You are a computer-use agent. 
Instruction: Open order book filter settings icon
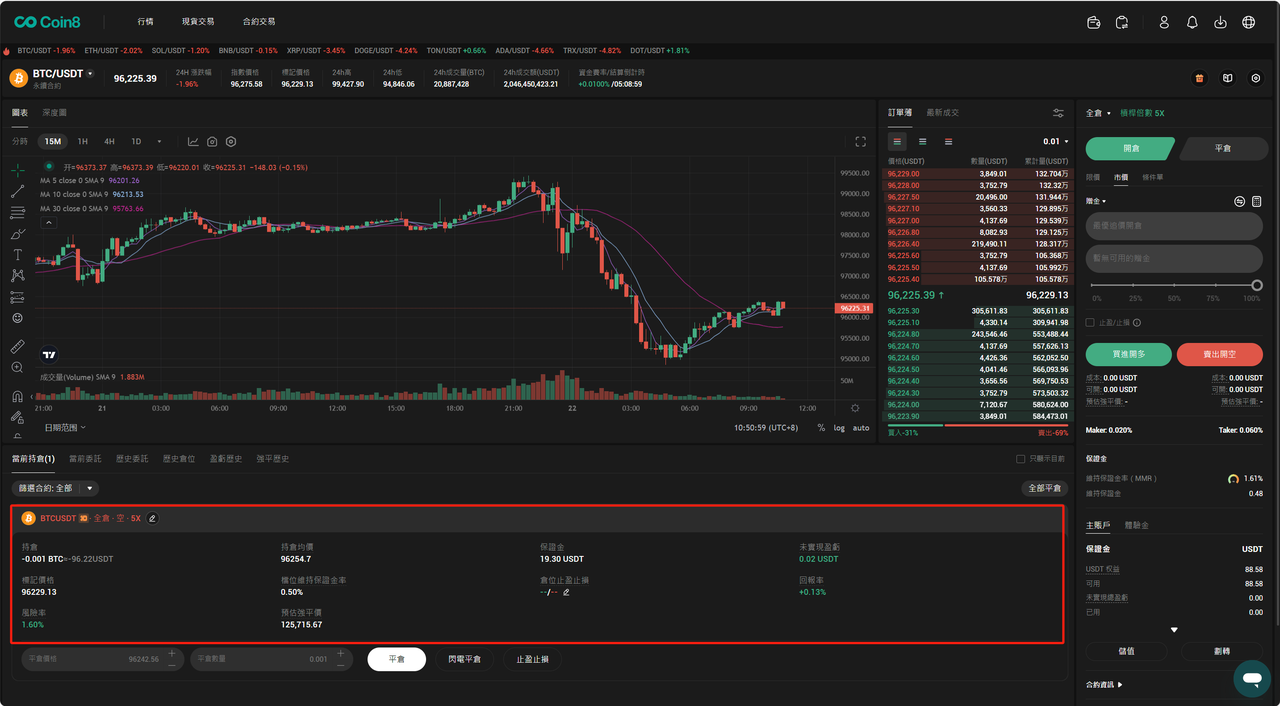pyautogui.click(x=1058, y=113)
